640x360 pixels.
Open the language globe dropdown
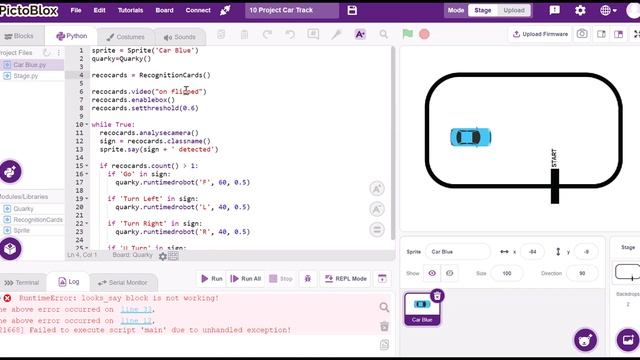pos(608,10)
